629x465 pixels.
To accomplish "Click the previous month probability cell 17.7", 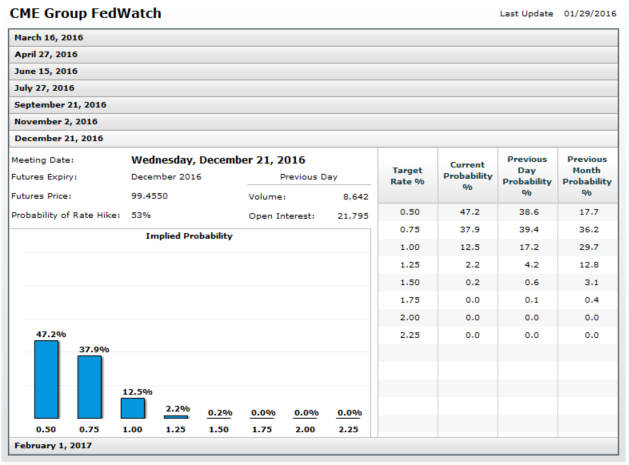I will click(589, 212).
